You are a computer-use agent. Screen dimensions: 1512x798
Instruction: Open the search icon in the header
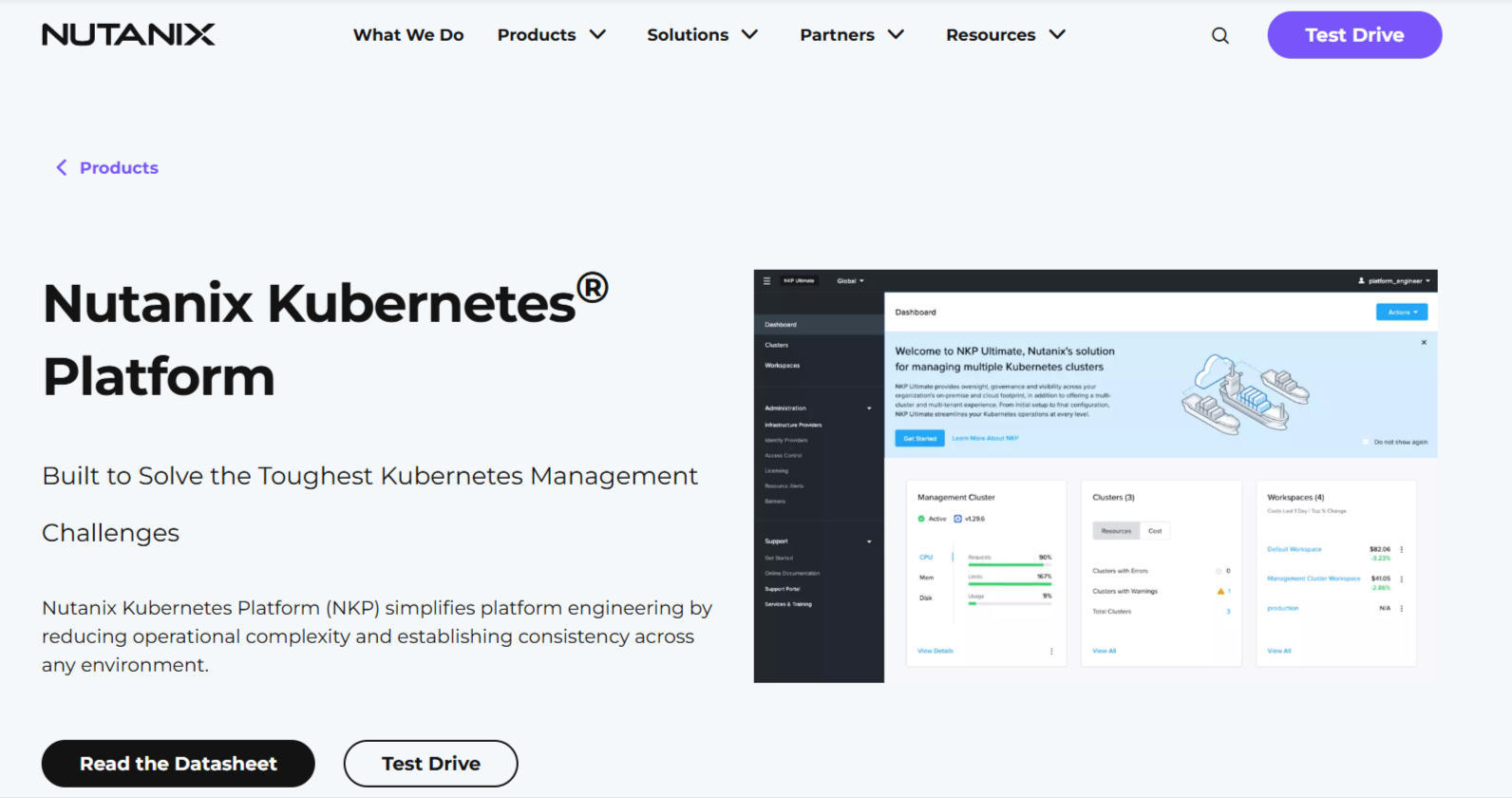coord(1220,35)
